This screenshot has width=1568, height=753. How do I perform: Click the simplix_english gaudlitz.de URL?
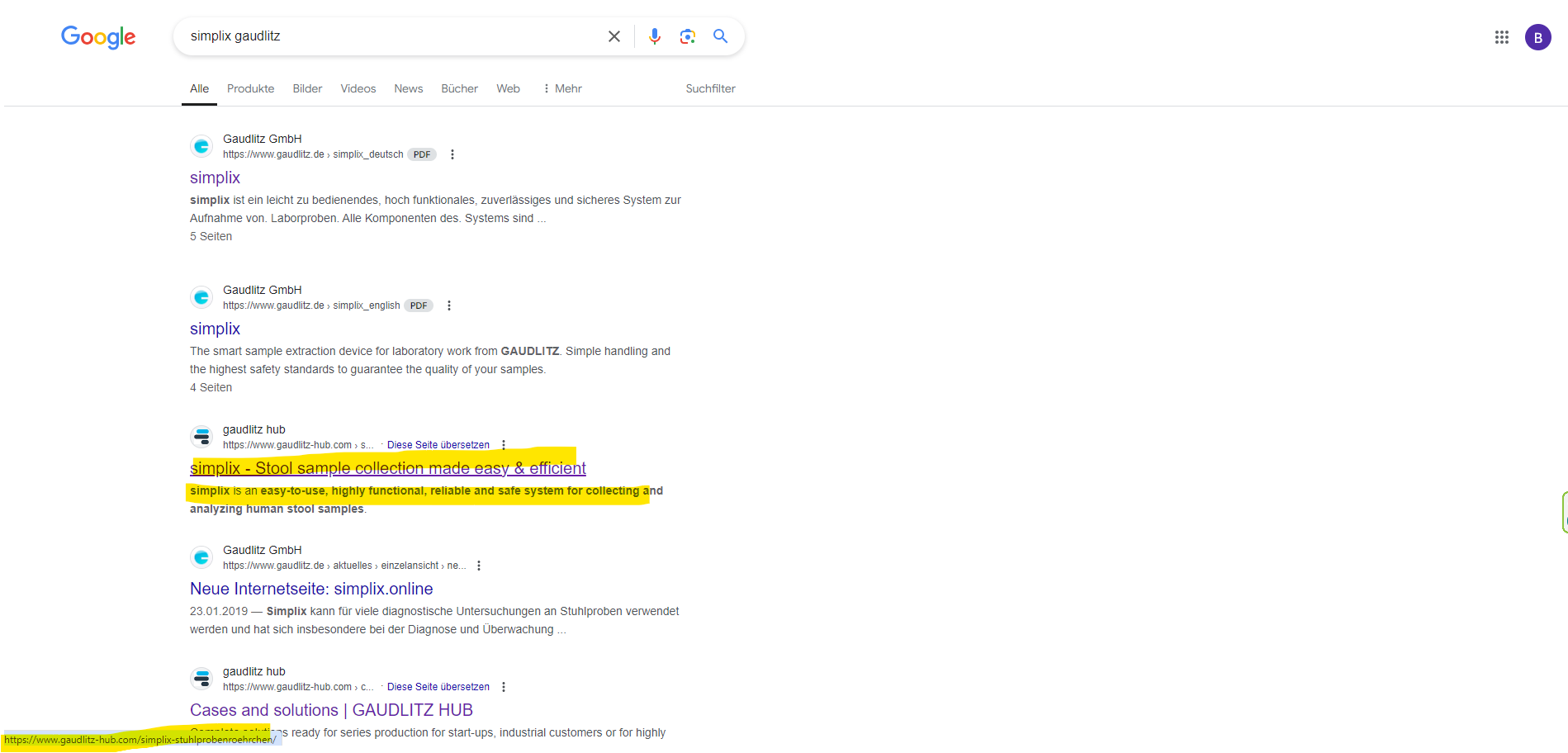click(x=311, y=305)
